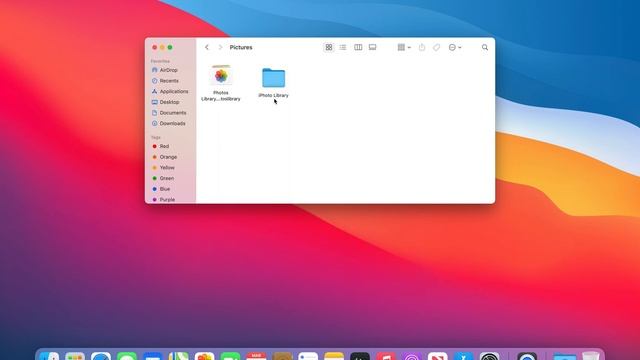
Task: Open the group-by dropdown
Action: (x=404, y=47)
